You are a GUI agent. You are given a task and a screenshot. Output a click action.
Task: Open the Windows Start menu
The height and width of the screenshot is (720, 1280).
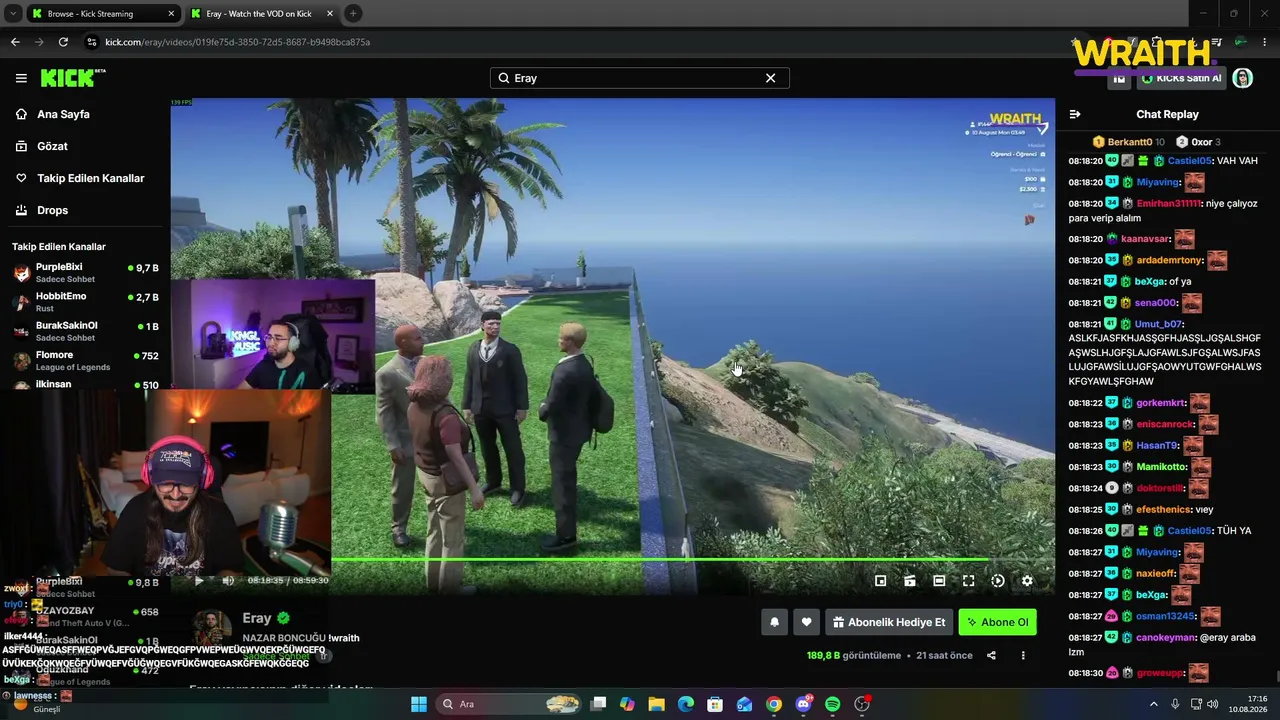click(419, 704)
